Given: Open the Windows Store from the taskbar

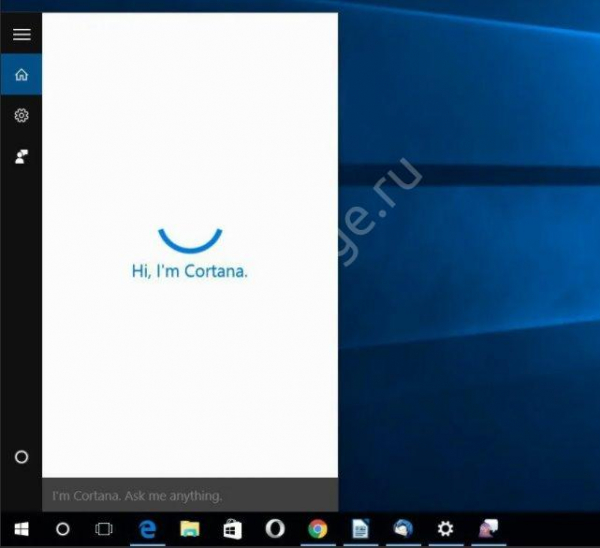Looking at the screenshot, I should pyautogui.click(x=232, y=529).
